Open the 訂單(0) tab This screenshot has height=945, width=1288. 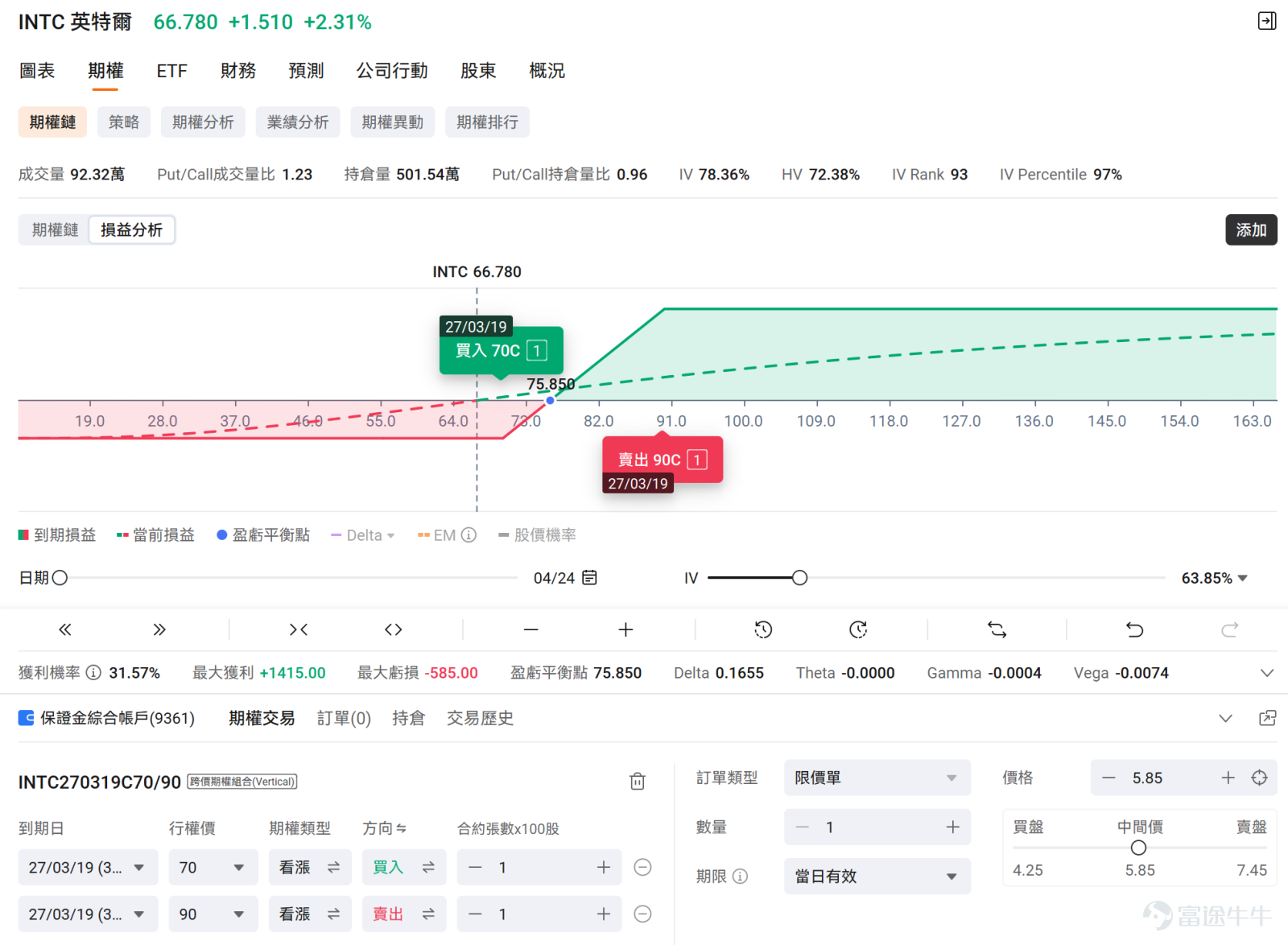(x=344, y=718)
